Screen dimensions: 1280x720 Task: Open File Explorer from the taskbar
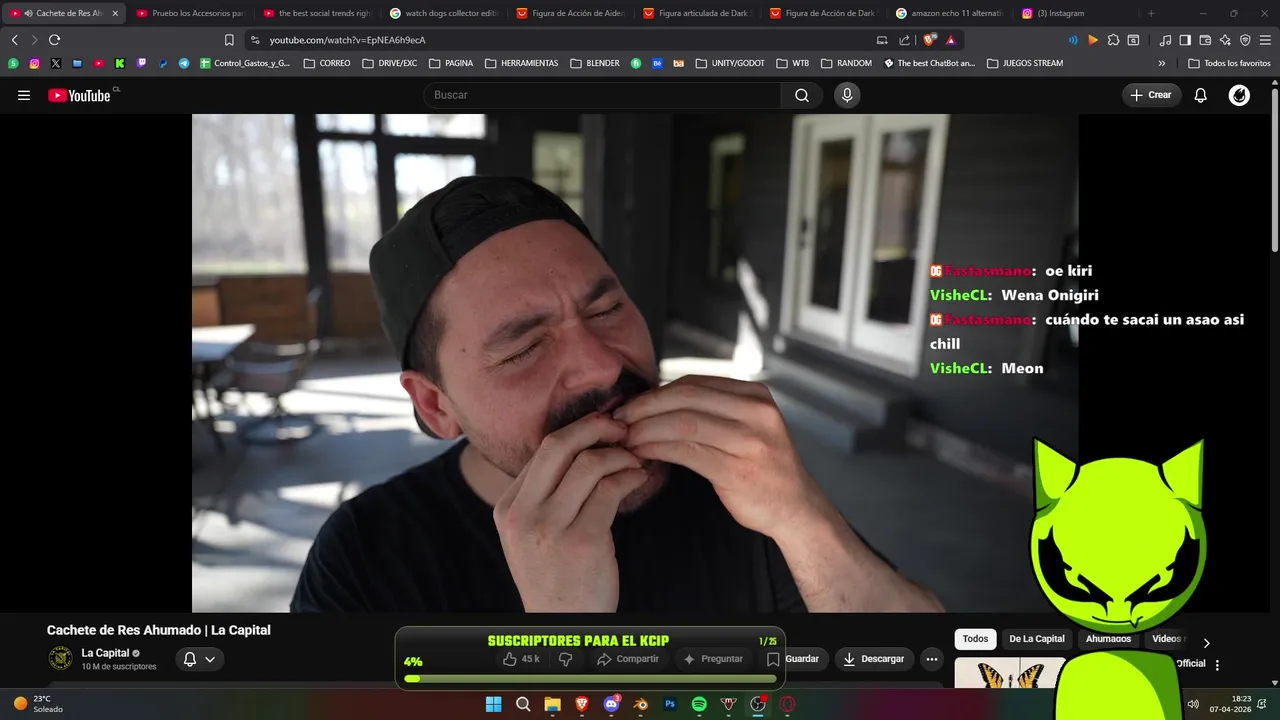[552, 704]
